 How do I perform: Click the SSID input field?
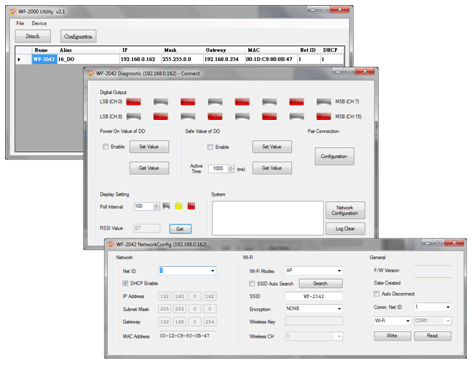pyautogui.click(x=314, y=296)
